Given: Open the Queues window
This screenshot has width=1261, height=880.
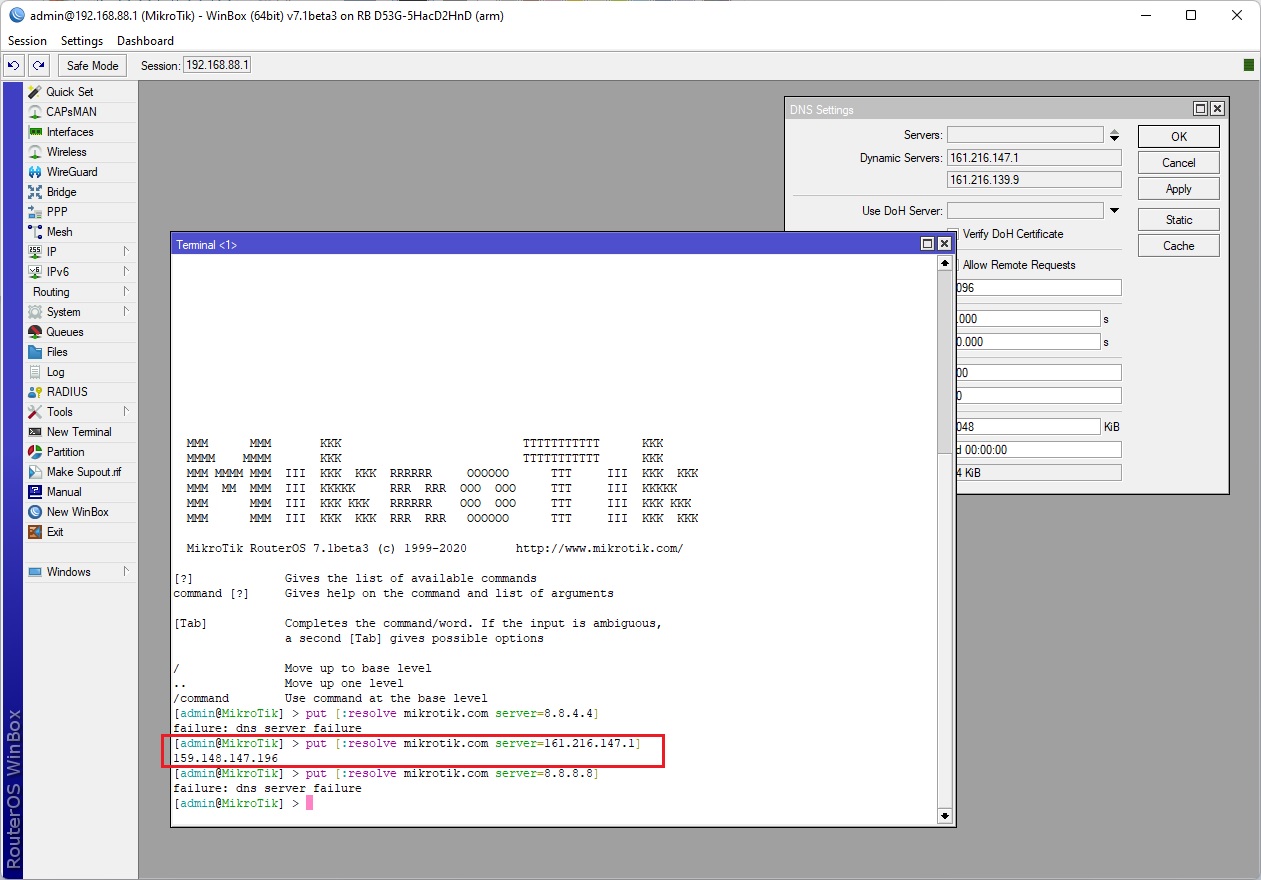Looking at the screenshot, I should click(65, 332).
